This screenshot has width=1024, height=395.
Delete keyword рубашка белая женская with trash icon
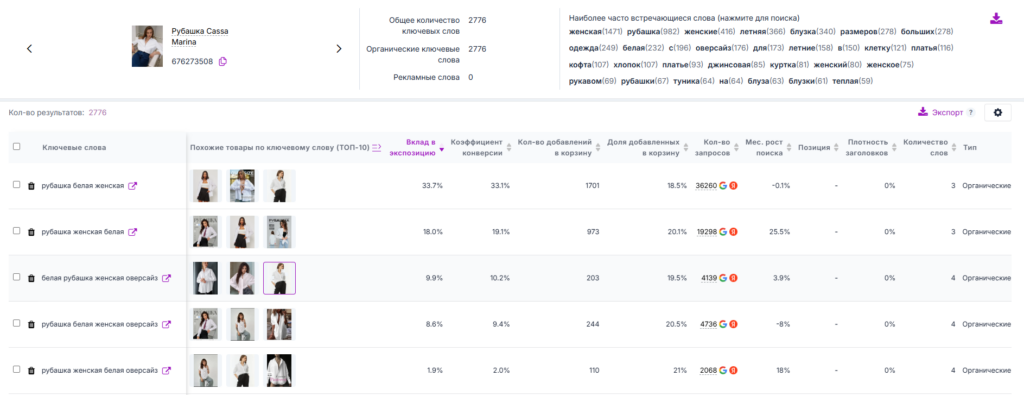pos(31,186)
